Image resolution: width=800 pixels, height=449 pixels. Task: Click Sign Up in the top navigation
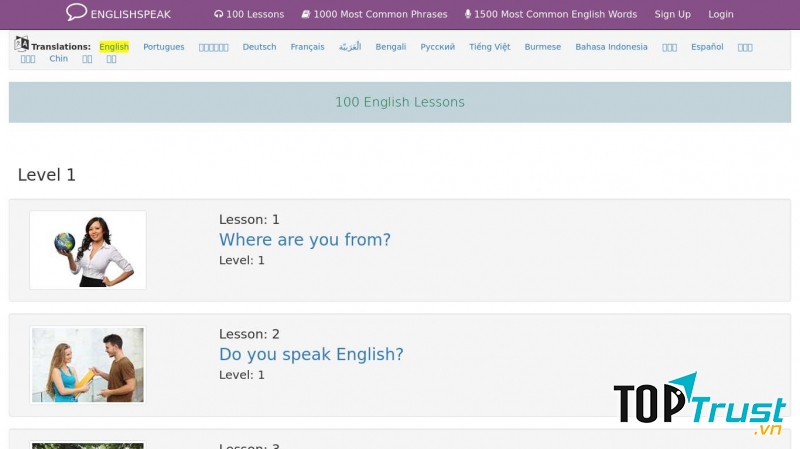[672, 14]
